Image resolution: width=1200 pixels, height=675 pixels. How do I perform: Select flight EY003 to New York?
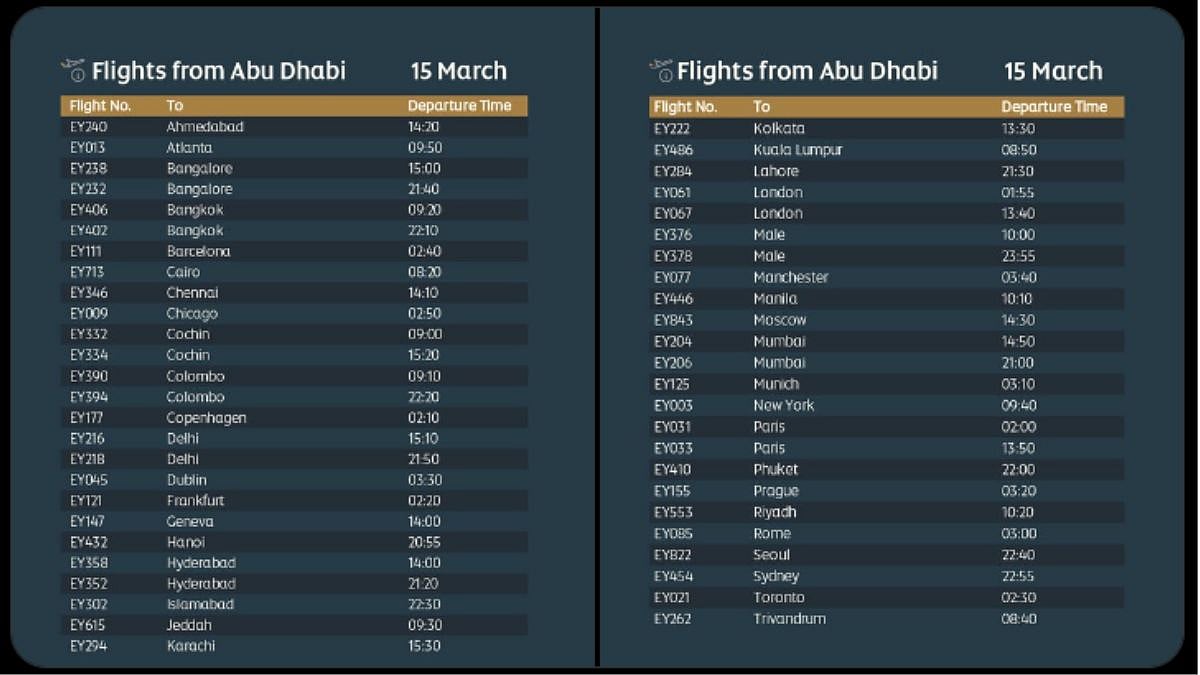(886, 406)
